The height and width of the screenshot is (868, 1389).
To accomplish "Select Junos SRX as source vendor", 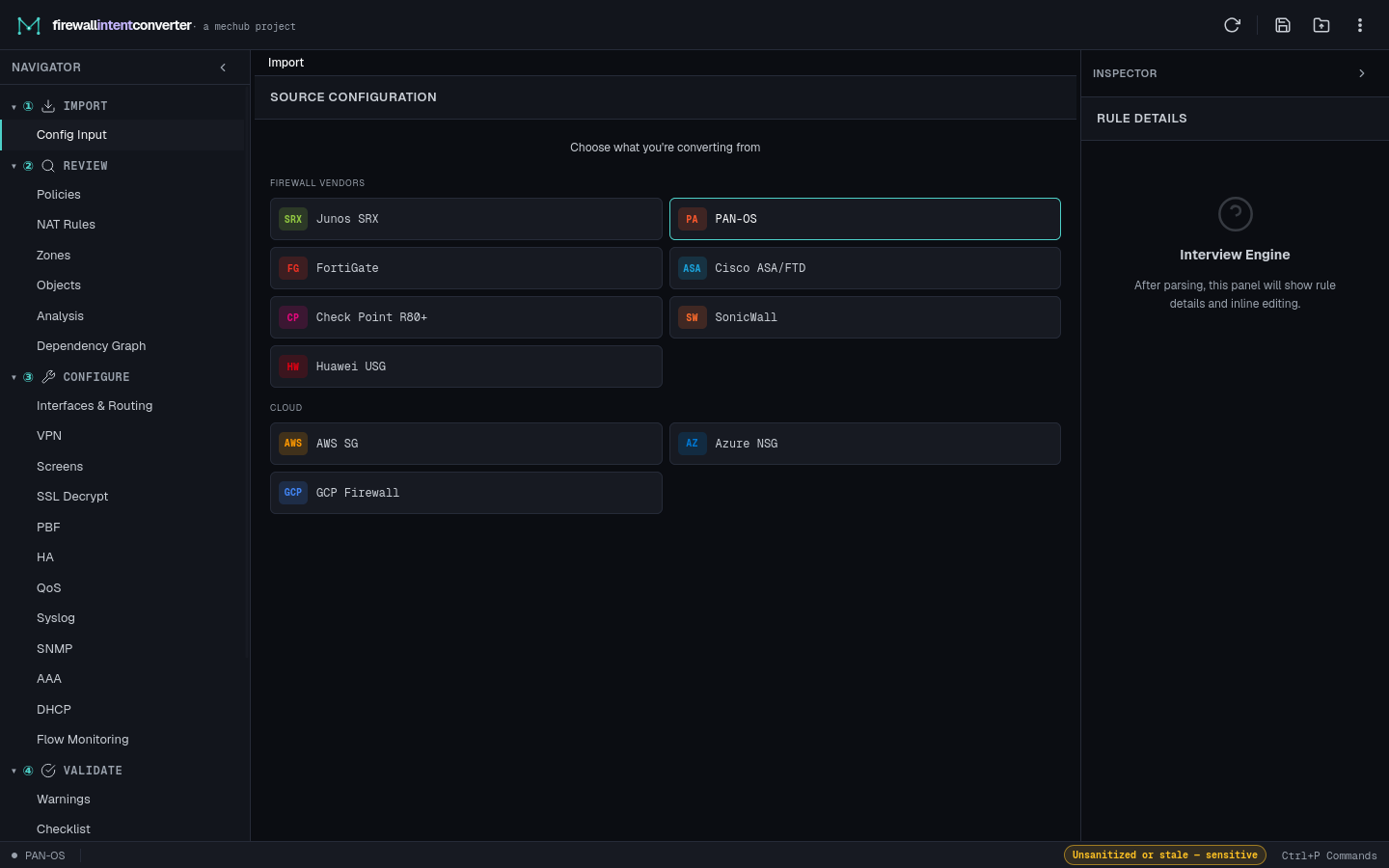I will click(466, 219).
